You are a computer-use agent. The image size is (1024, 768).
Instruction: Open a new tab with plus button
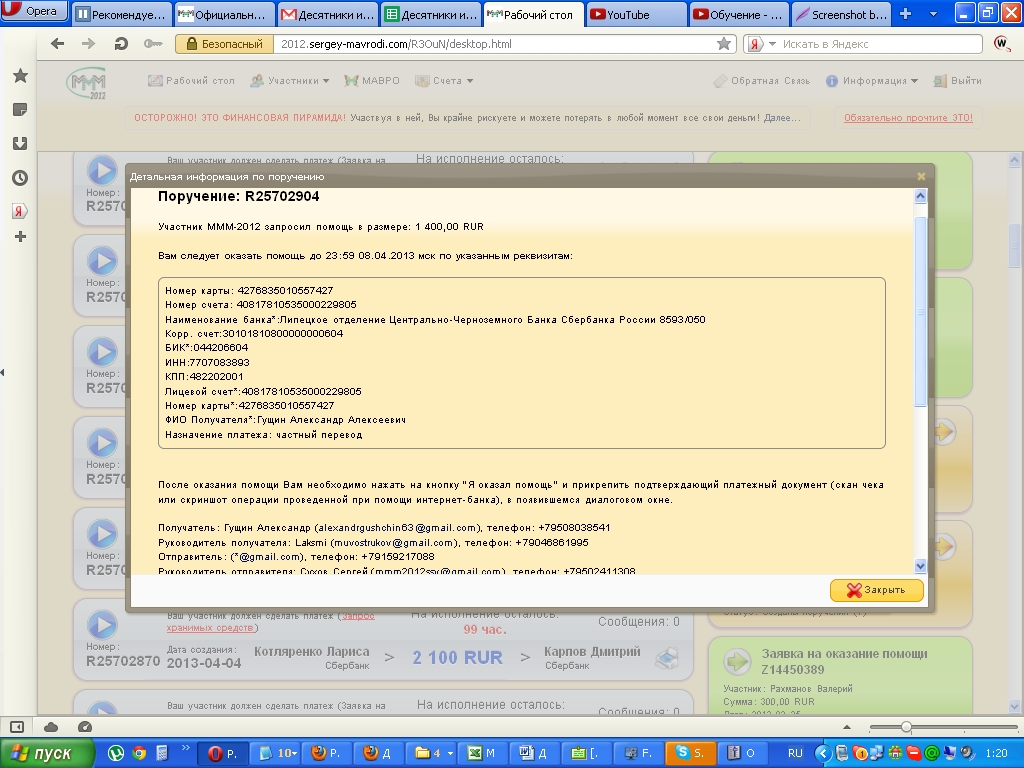(x=905, y=14)
